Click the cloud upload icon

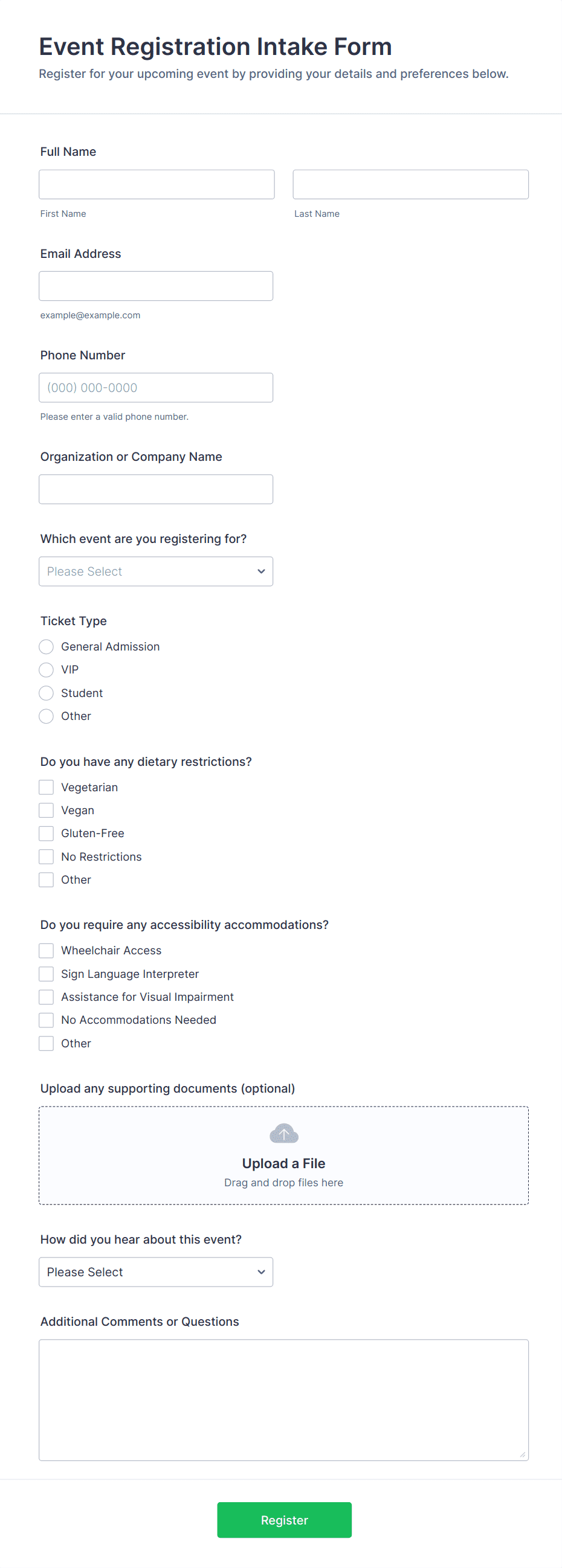coord(284,1133)
